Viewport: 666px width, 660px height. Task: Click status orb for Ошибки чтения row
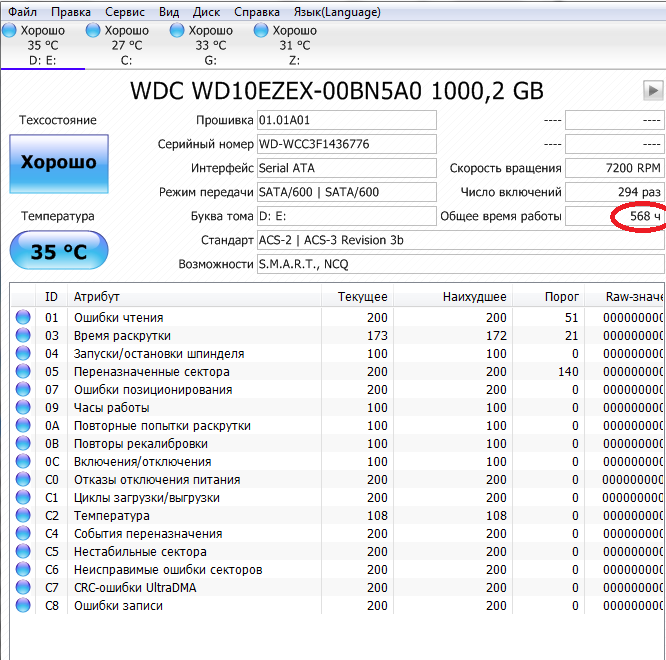click(23, 318)
